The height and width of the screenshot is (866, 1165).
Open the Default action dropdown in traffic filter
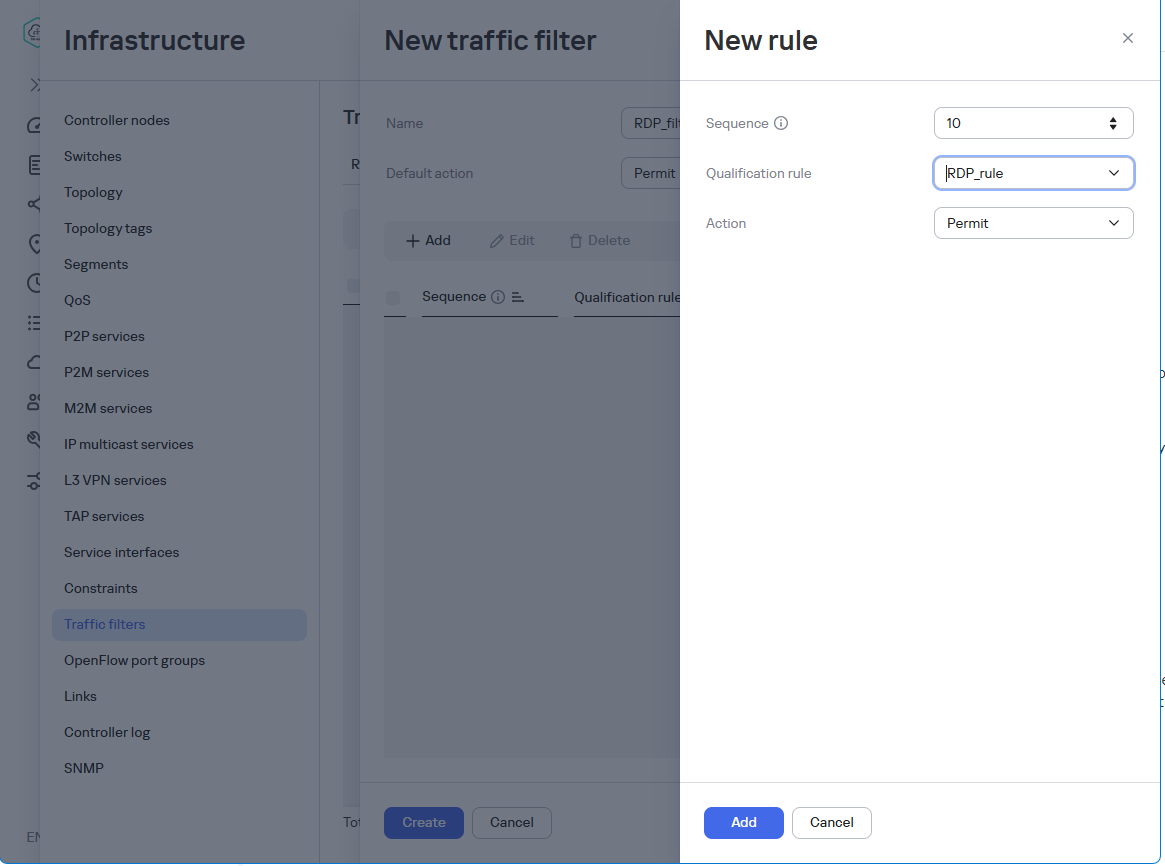[x=651, y=173]
